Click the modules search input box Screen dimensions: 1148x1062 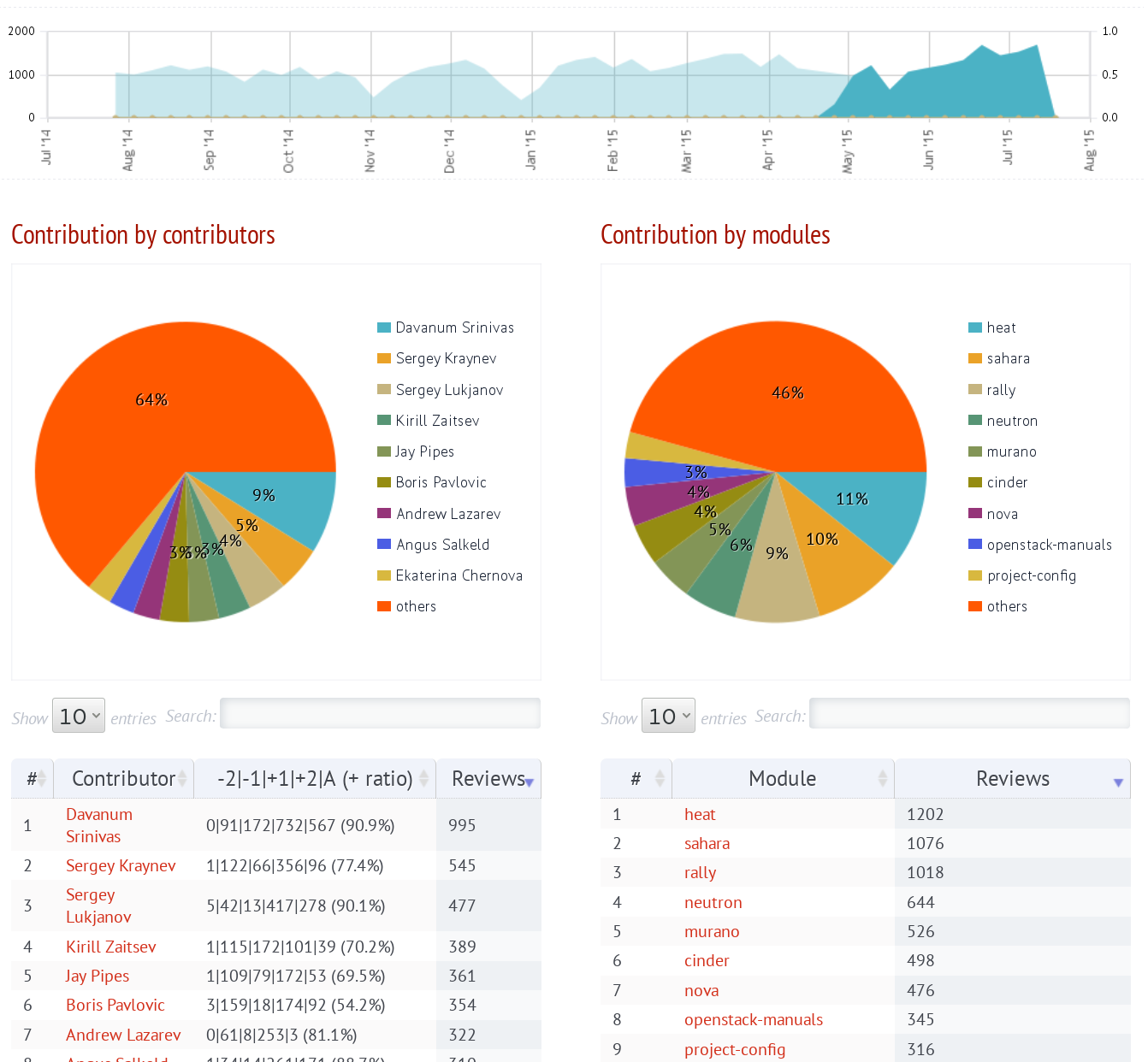pyautogui.click(x=969, y=714)
